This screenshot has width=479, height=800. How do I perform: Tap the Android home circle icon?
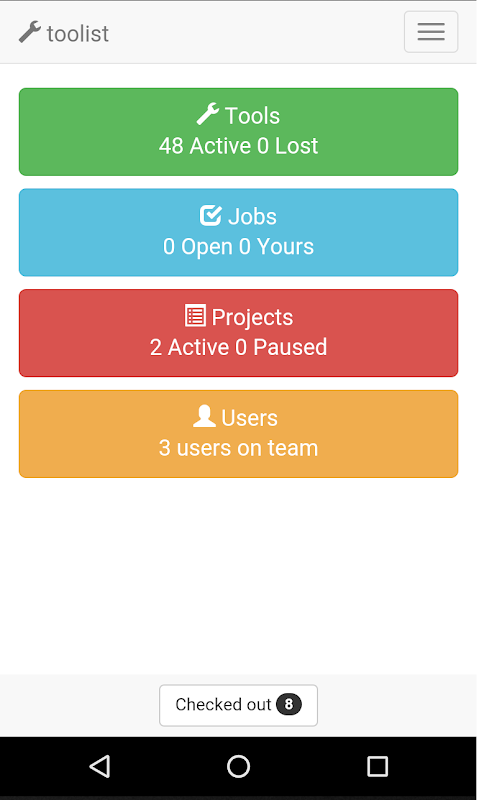click(x=239, y=768)
